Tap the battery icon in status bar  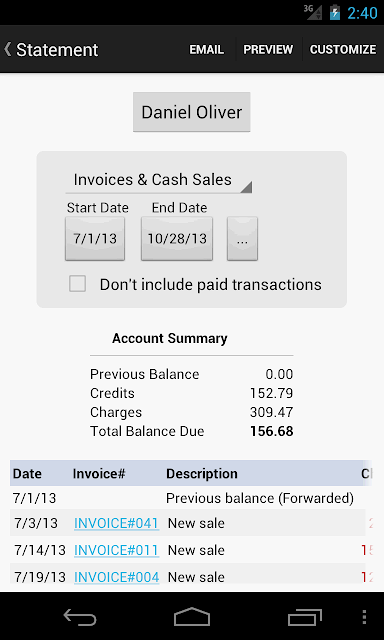335,13
